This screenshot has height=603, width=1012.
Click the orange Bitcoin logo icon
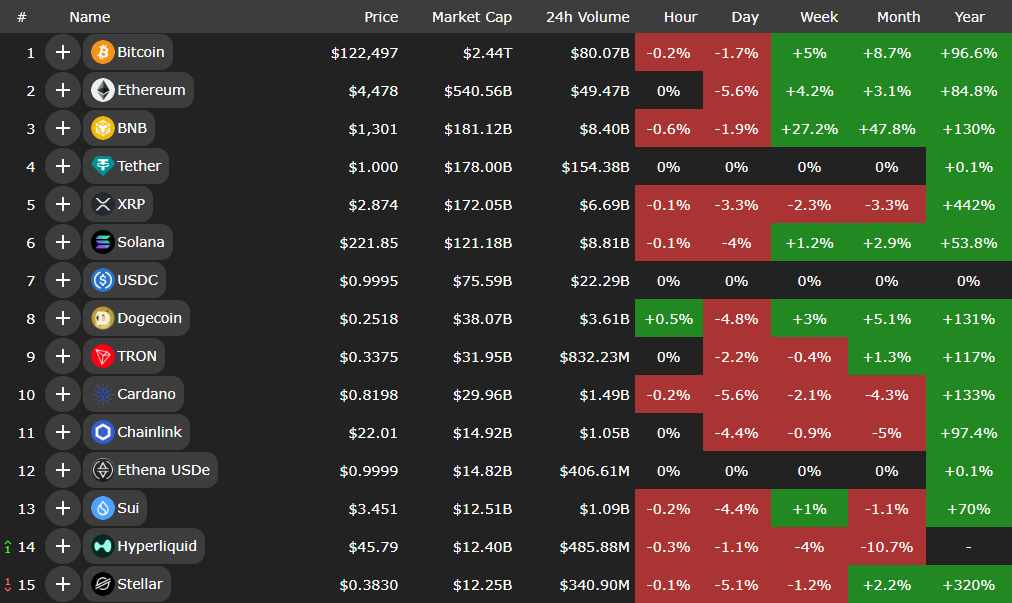coord(103,52)
